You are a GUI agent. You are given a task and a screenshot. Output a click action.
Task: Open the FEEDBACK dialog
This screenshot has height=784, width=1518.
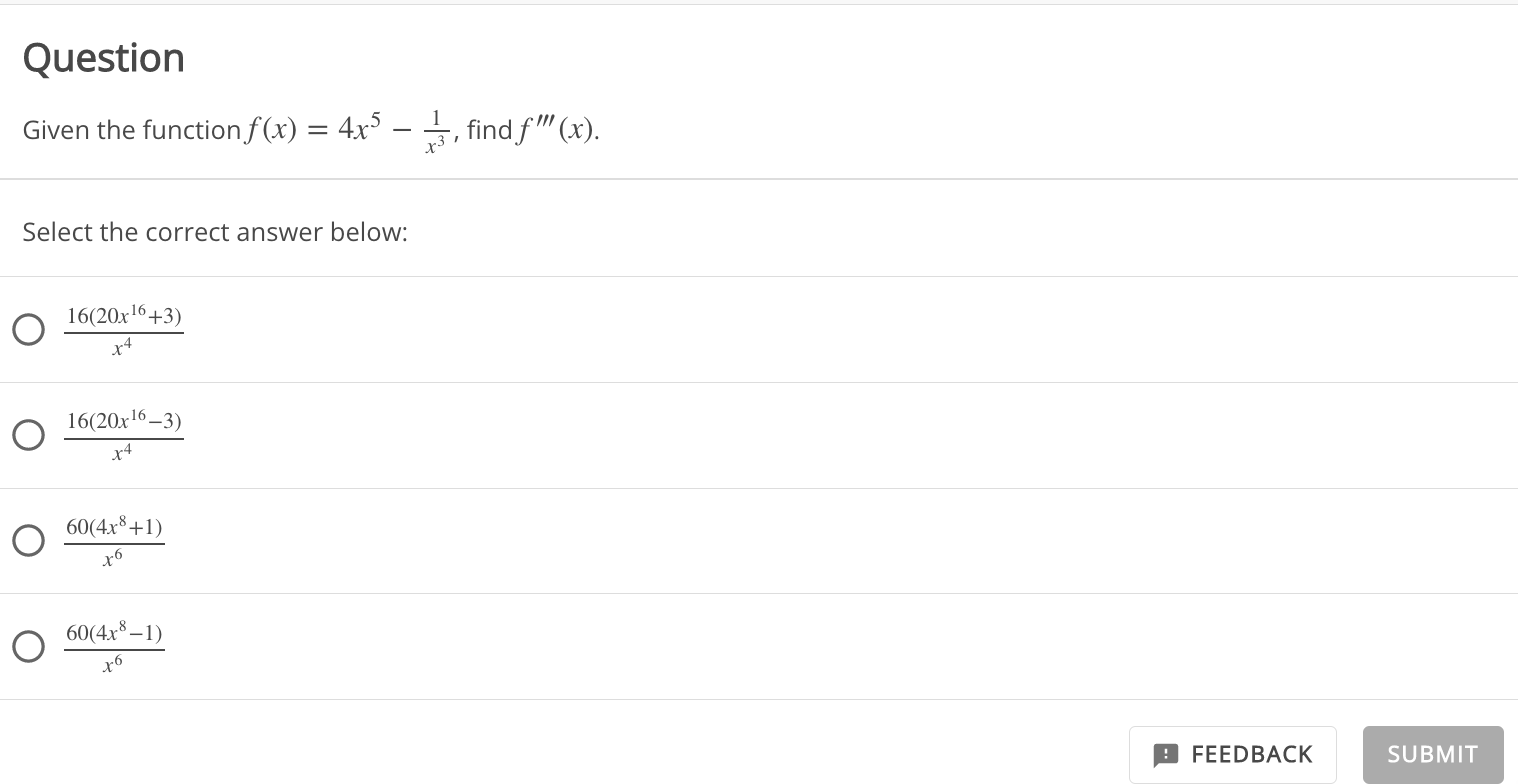(x=1233, y=754)
